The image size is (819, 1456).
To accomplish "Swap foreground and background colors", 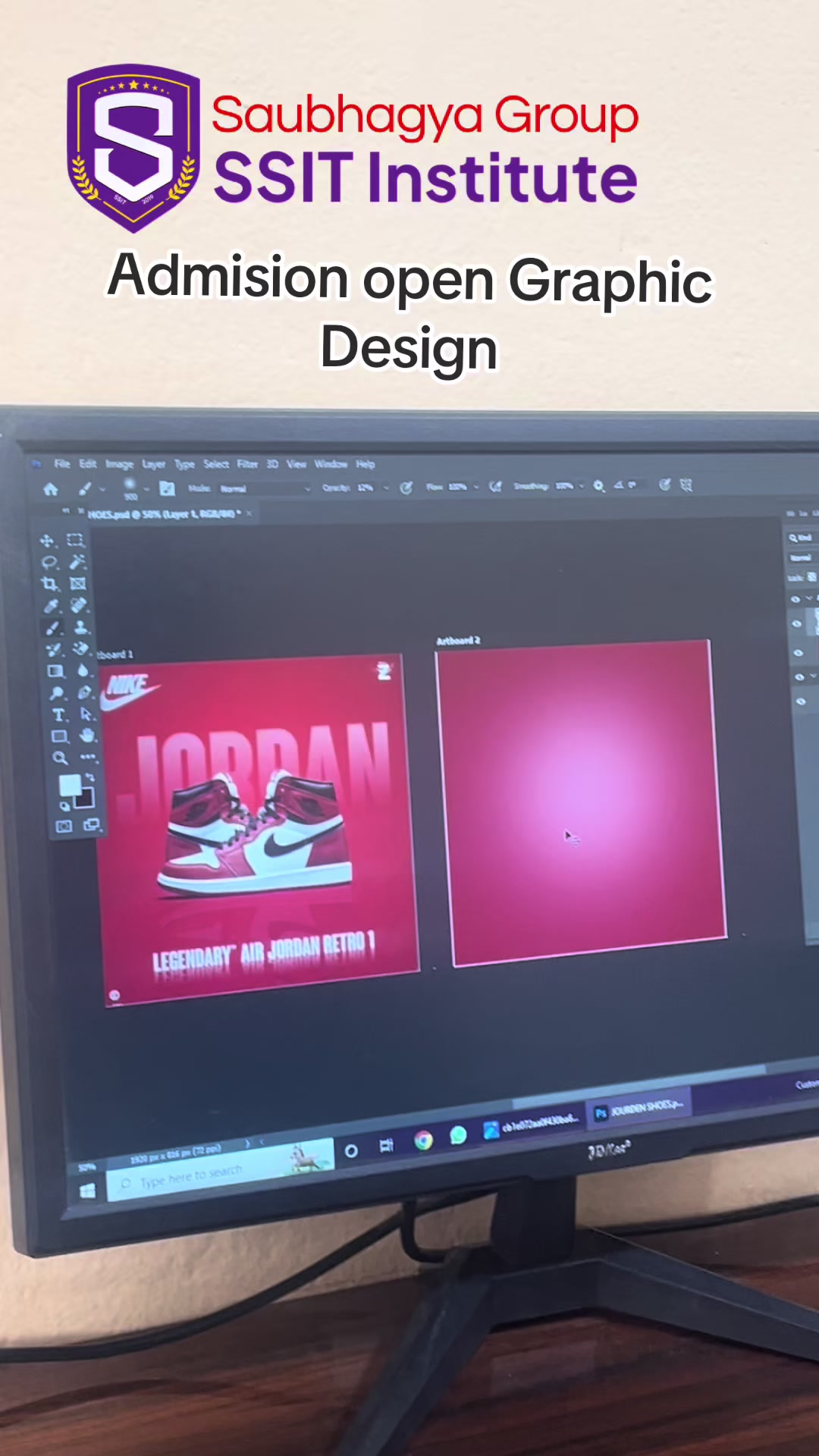I will pos(90,777).
